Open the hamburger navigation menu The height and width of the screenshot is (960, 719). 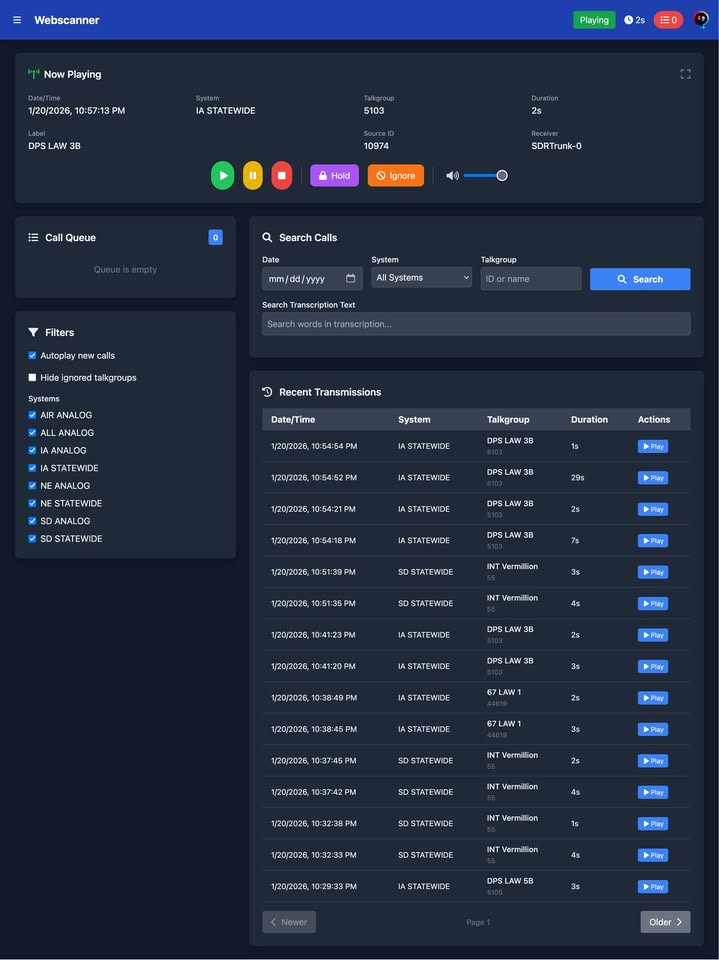point(17,20)
